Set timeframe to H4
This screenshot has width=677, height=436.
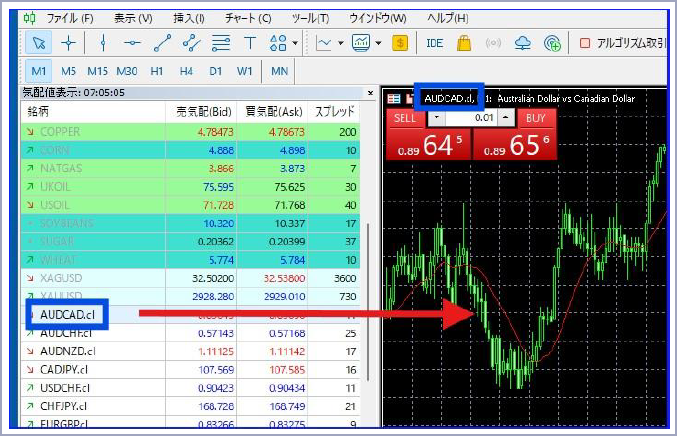click(186, 71)
